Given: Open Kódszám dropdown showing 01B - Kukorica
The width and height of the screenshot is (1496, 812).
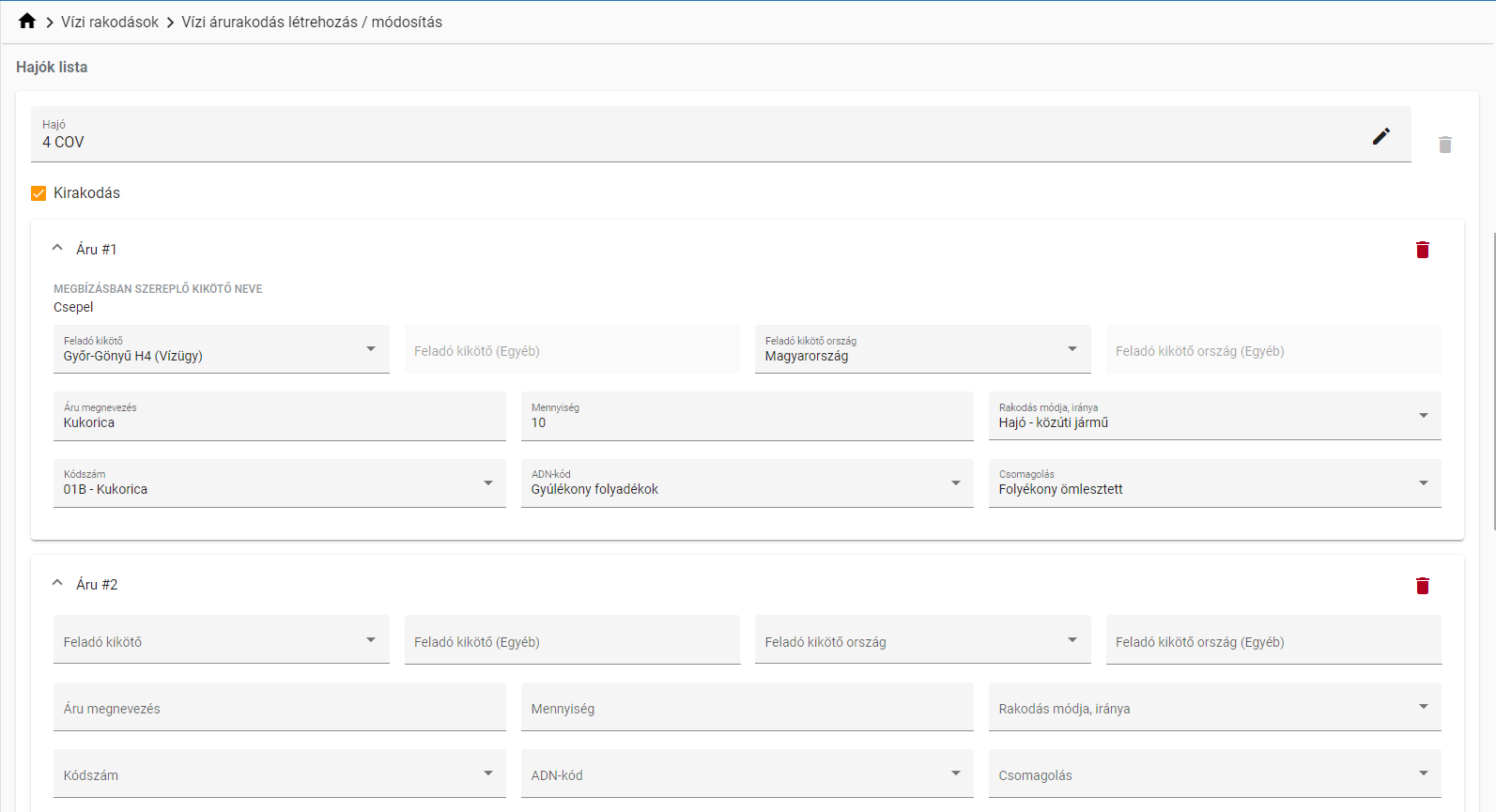Looking at the screenshot, I should [x=279, y=483].
